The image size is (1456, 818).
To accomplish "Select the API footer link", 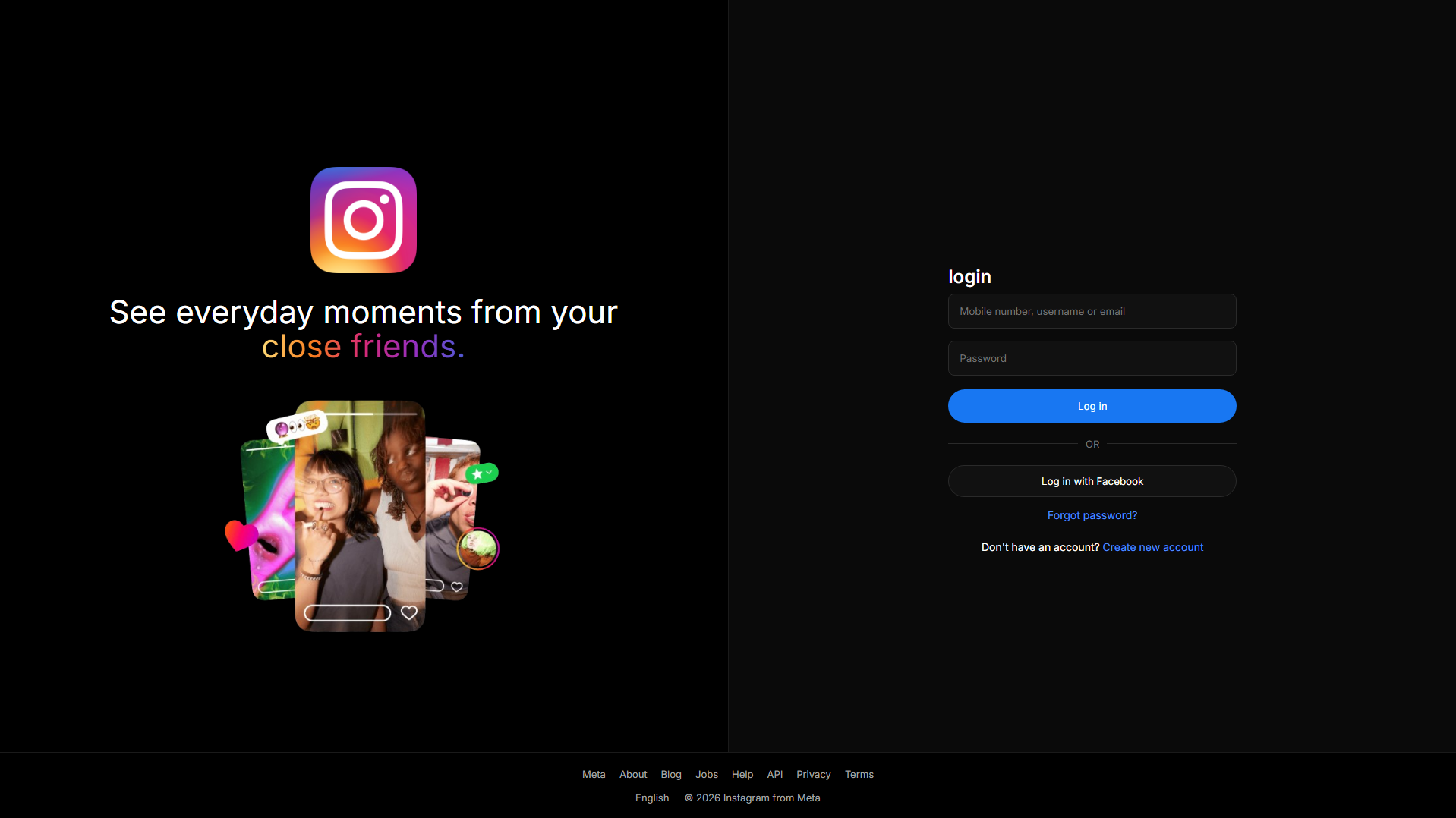I will (774, 774).
